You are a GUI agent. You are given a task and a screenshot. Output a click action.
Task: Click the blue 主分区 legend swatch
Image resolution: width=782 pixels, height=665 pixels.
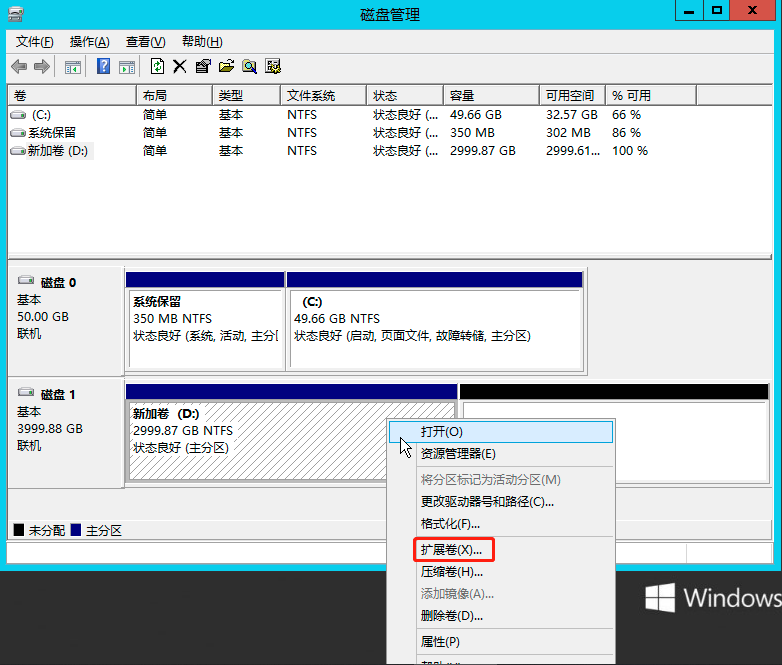[76, 530]
